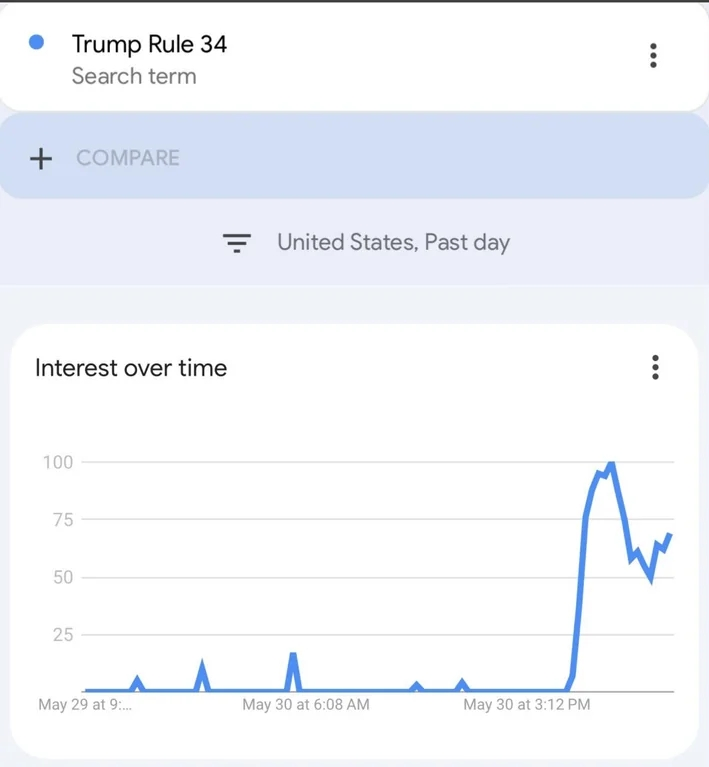Click the rightmost end of the trend line

(669, 536)
